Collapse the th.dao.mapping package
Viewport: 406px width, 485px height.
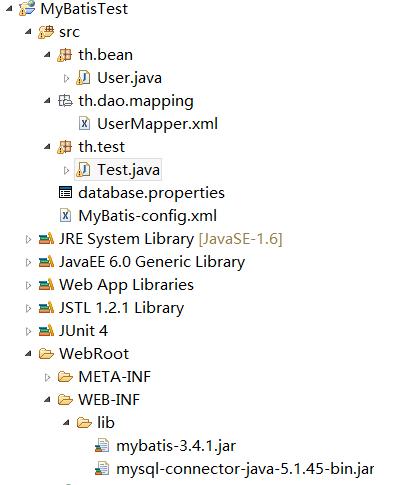(47, 101)
